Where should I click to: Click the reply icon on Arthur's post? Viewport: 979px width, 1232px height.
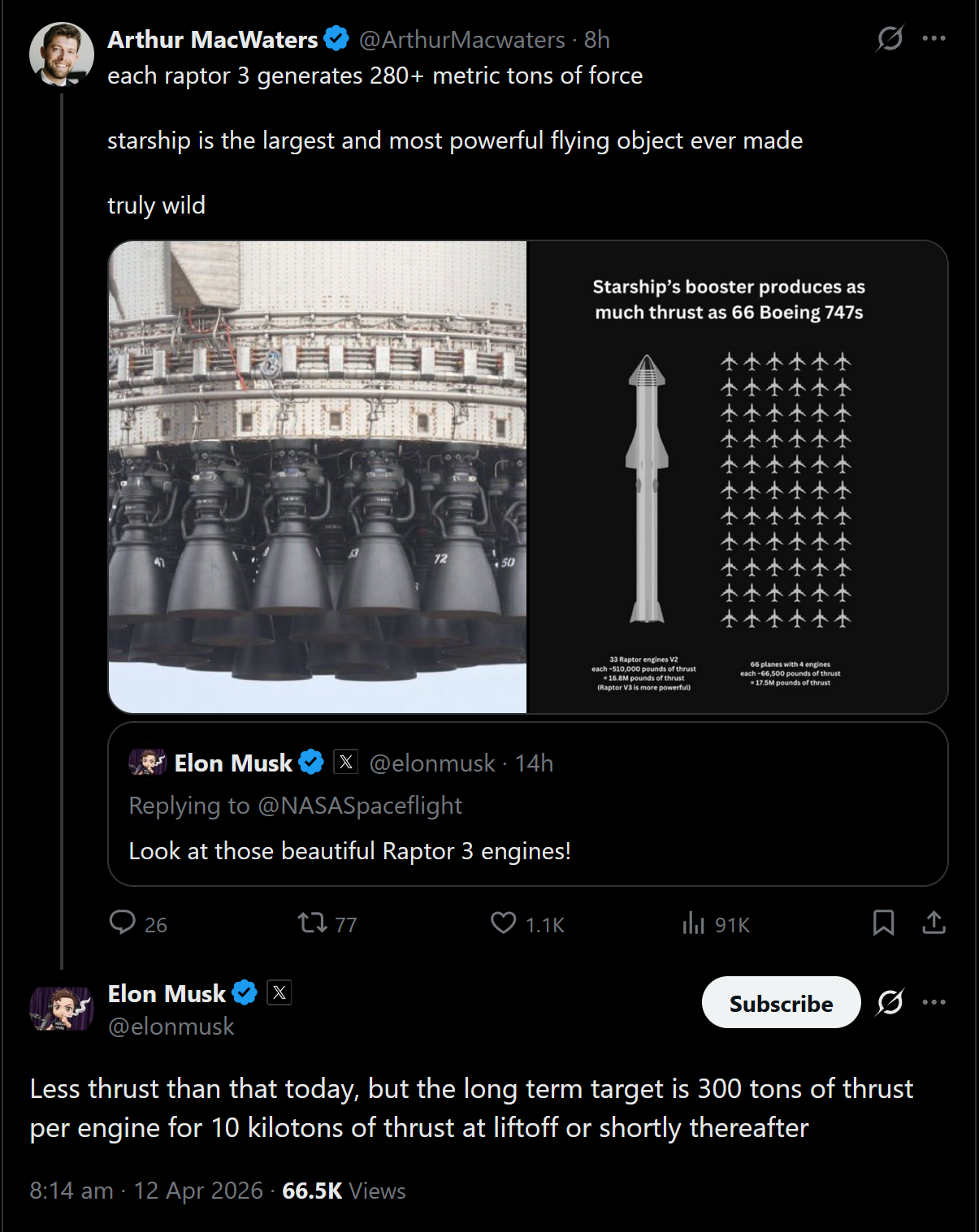[123, 923]
